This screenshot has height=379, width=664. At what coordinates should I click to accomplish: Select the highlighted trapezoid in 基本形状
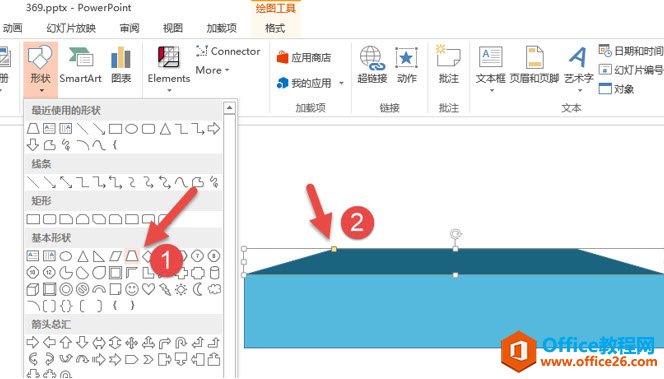click(132, 256)
